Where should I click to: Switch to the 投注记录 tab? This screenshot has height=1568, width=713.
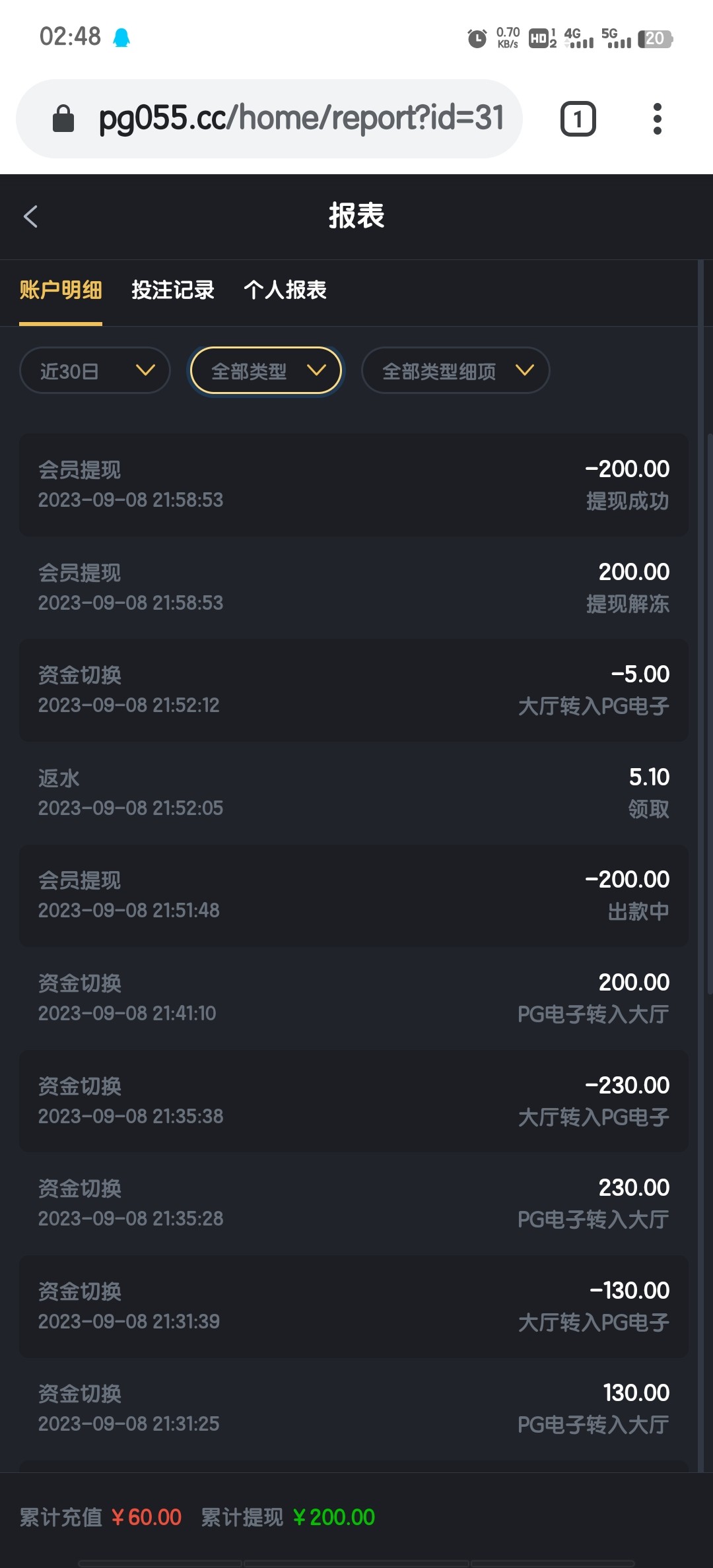click(173, 290)
